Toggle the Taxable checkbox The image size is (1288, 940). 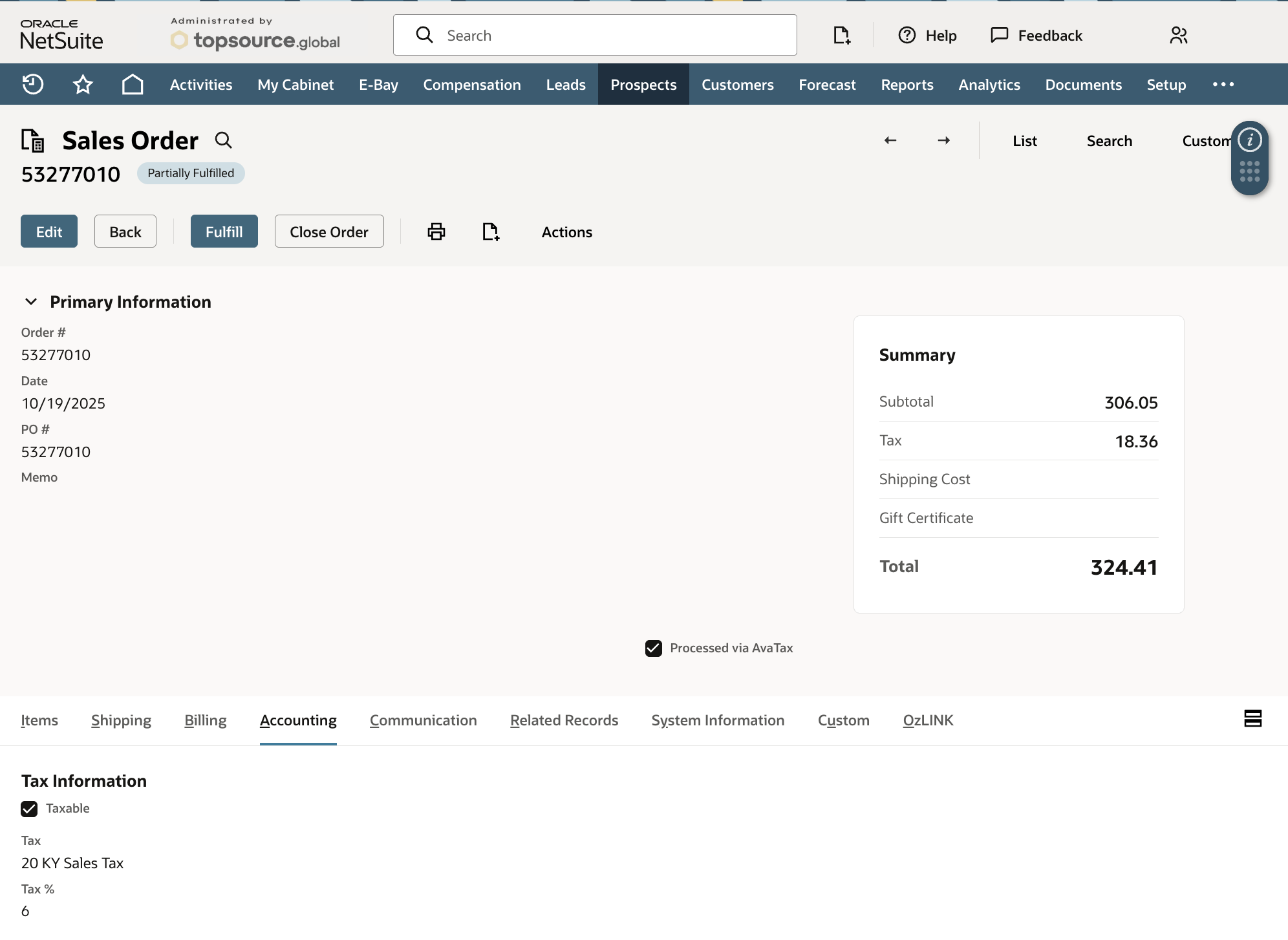[x=29, y=809]
